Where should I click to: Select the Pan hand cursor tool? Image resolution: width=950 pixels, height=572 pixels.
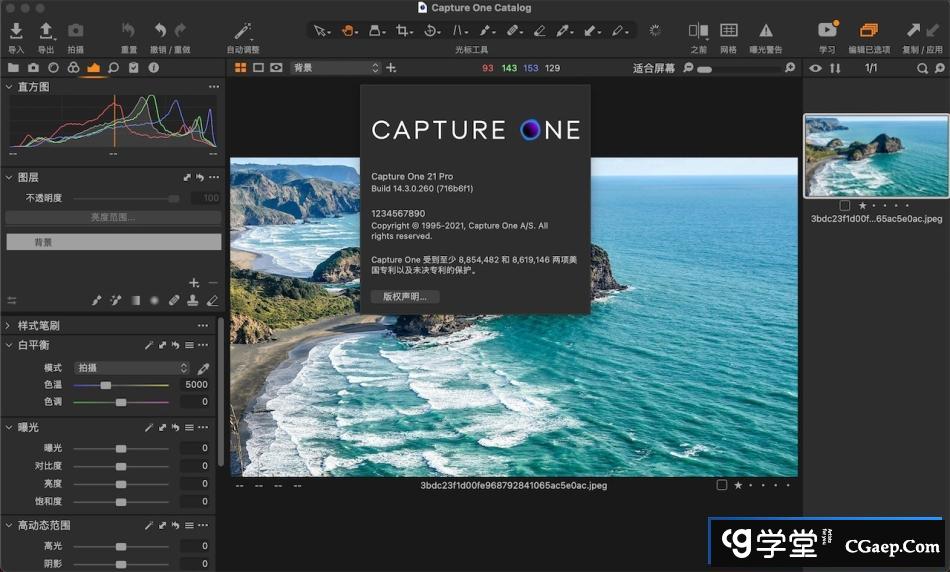click(349, 31)
